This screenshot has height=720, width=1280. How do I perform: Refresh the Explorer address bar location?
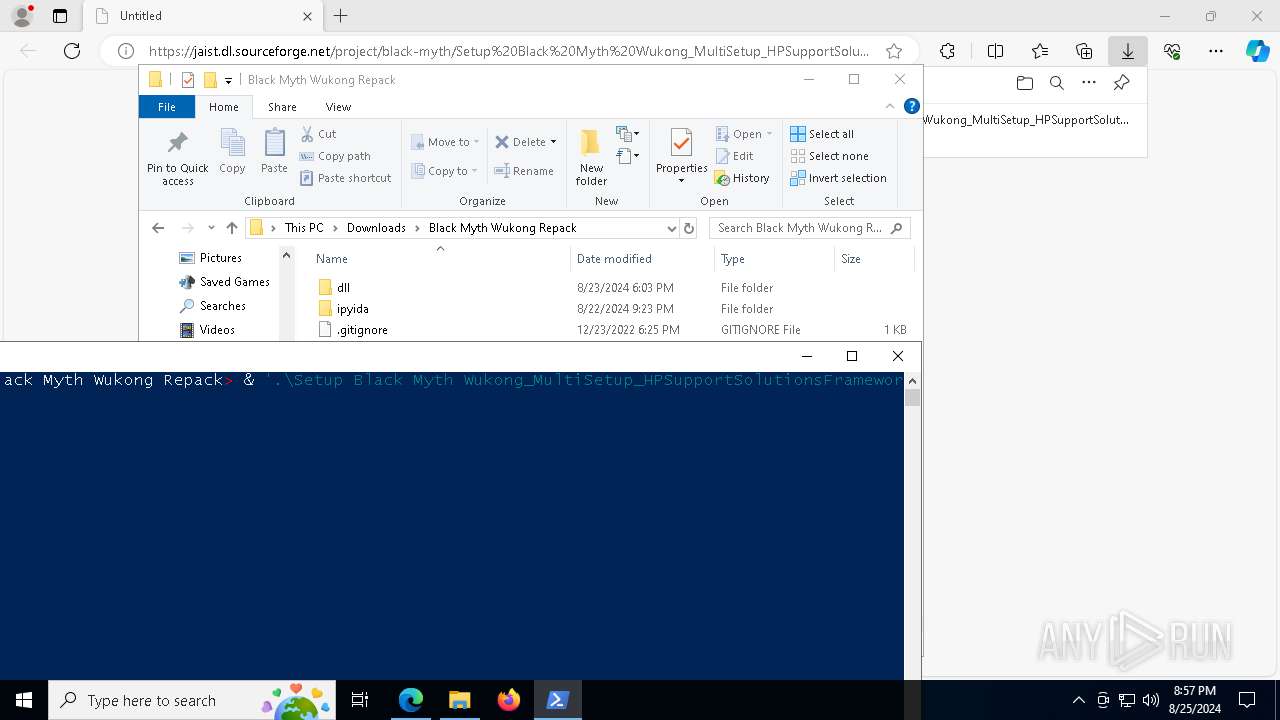688,228
